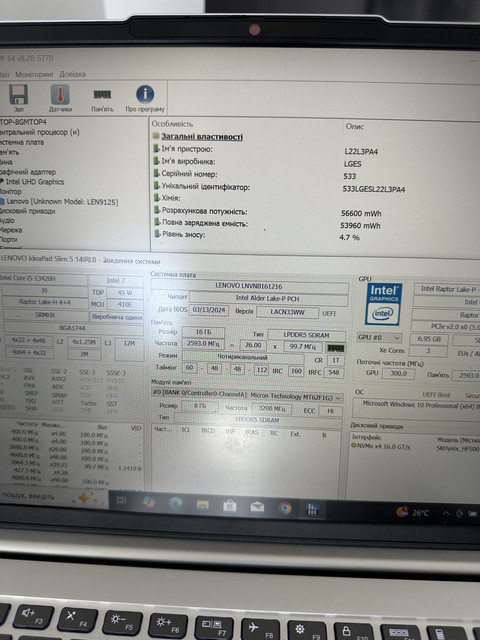480x640 pixels.
Task: Click the HWiNFO taskbar icon
Action: point(312,509)
